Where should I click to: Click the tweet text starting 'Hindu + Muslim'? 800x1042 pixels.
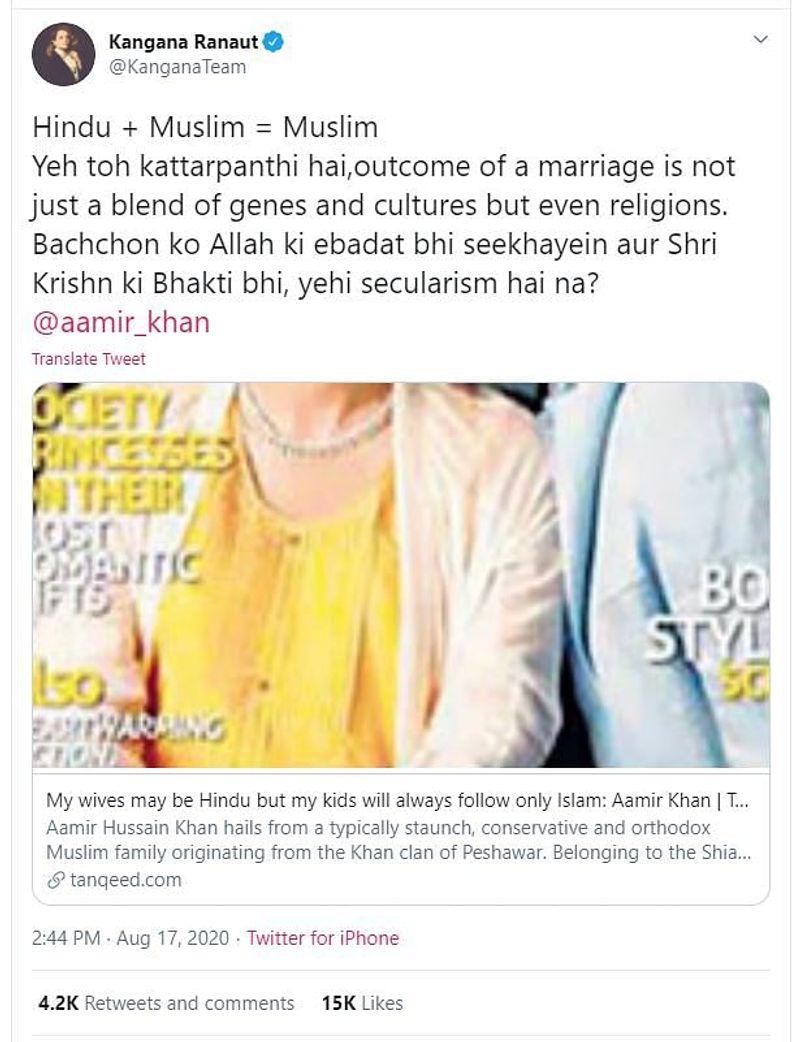coord(384,205)
